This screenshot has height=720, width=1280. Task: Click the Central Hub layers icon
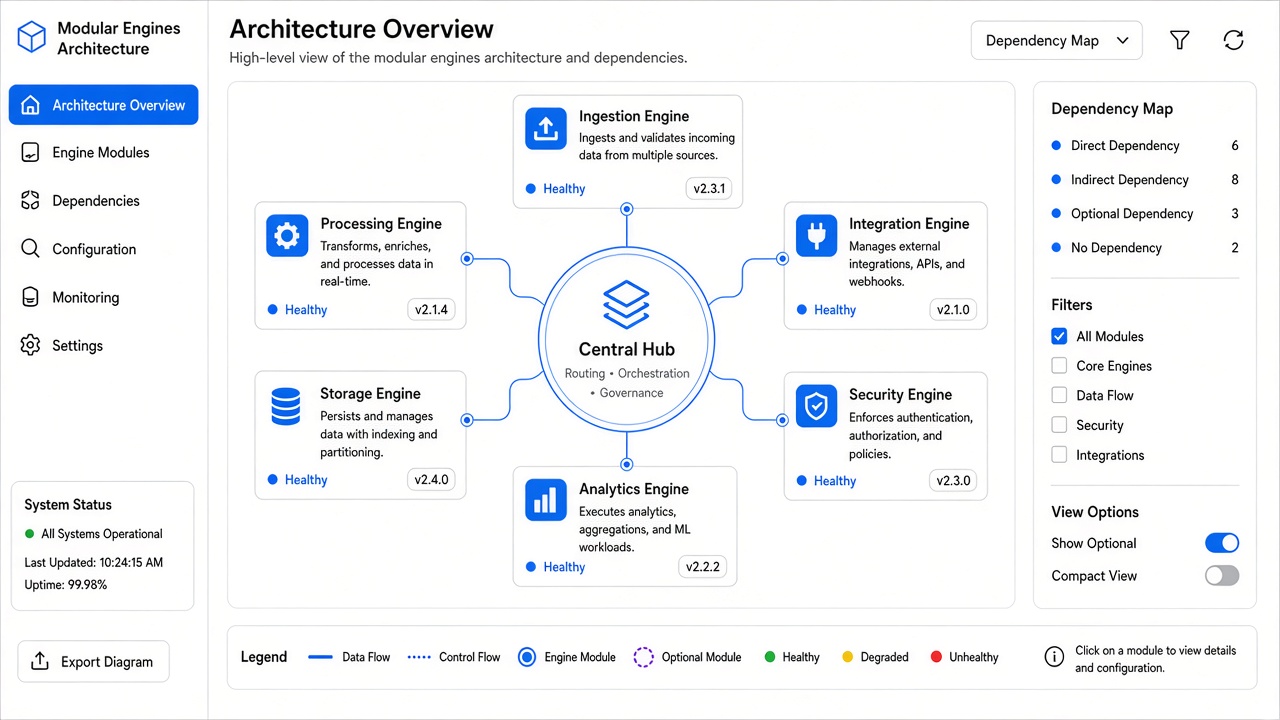click(x=627, y=304)
